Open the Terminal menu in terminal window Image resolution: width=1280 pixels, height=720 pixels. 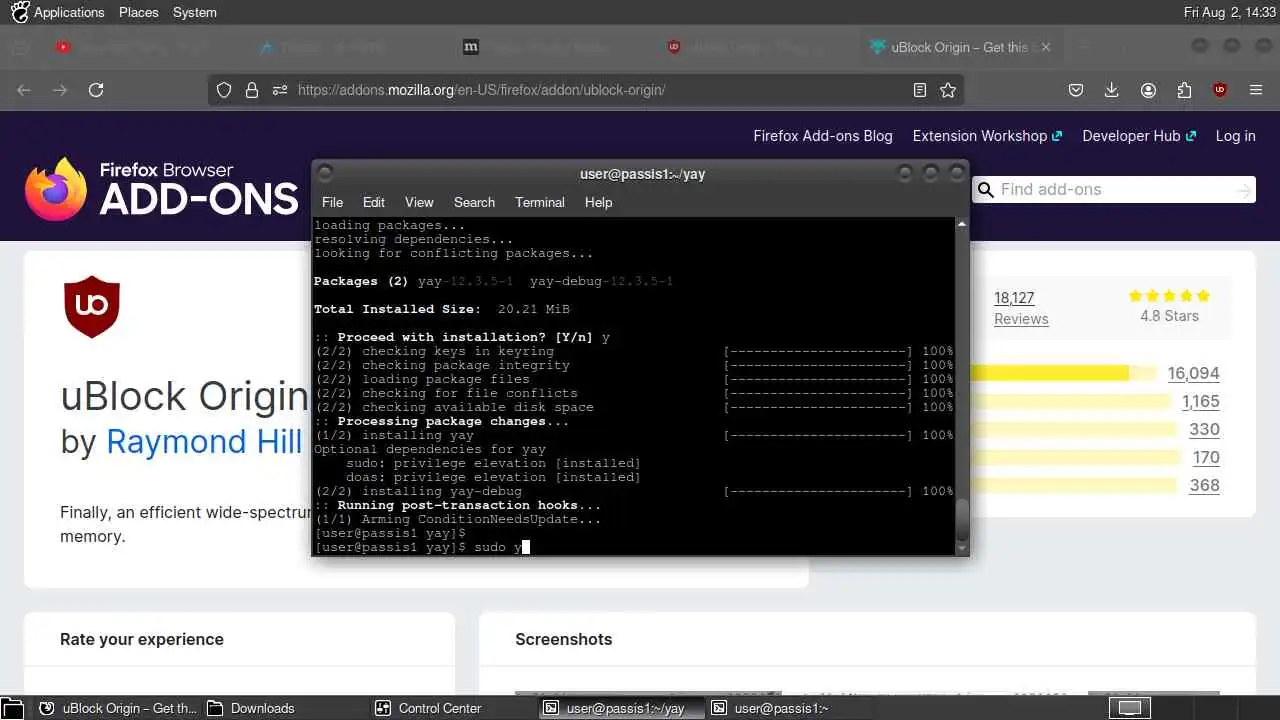point(540,202)
